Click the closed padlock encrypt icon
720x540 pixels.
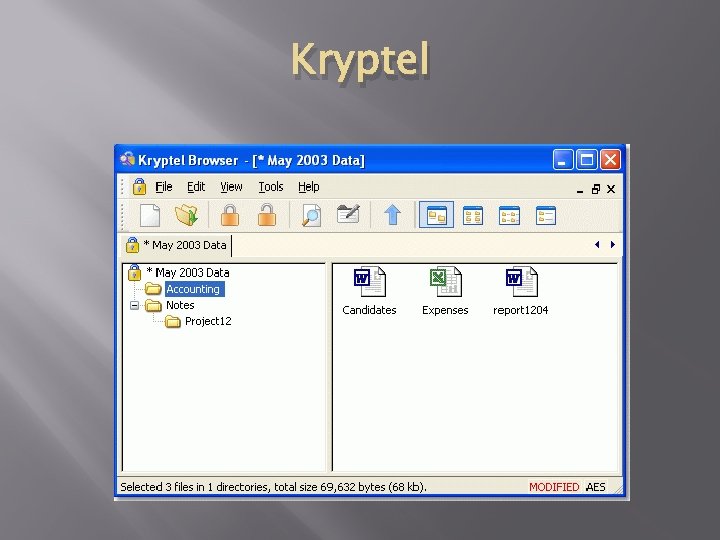(x=230, y=215)
